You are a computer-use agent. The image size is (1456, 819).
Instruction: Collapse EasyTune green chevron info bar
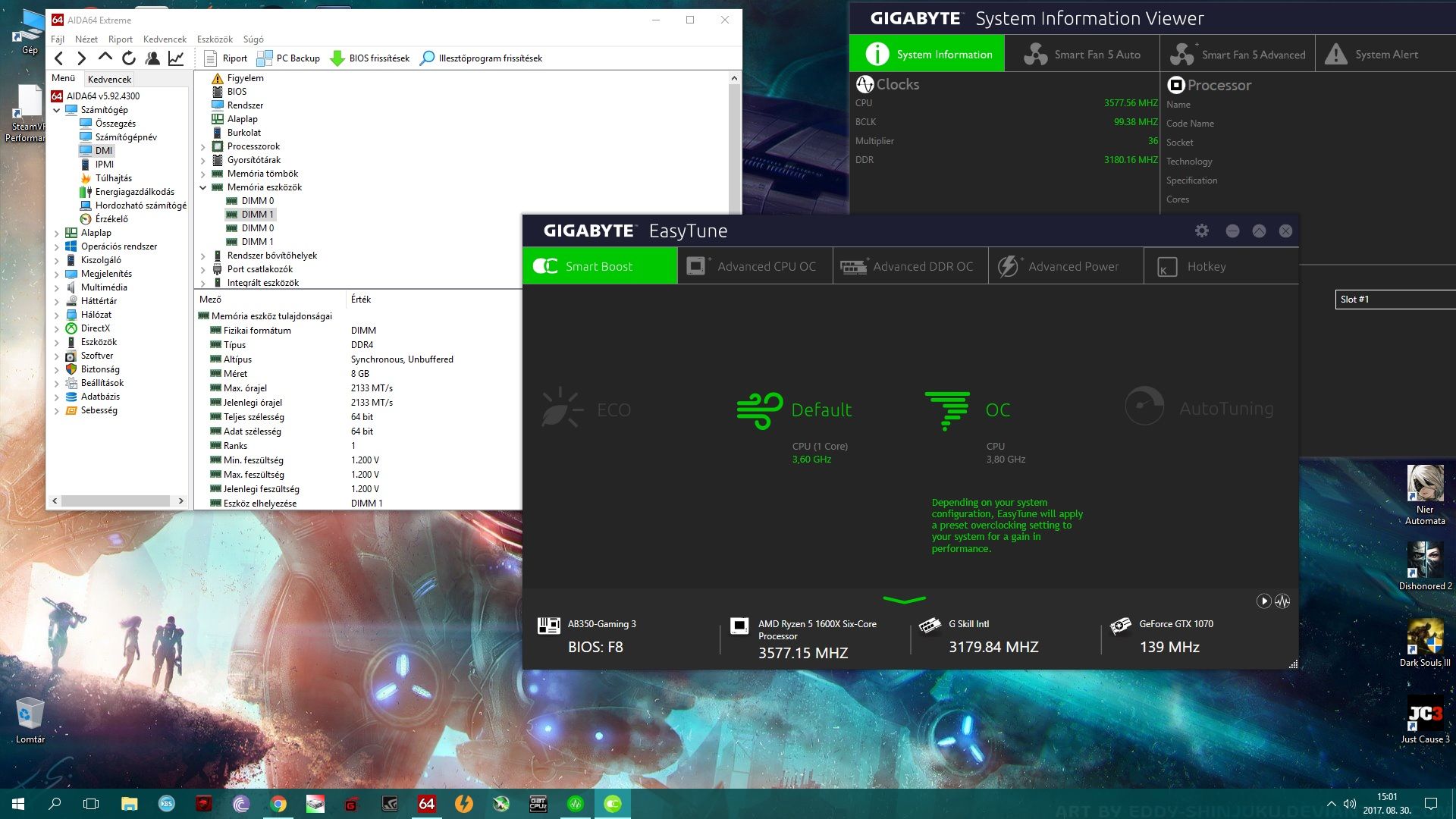click(x=904, y=601)
